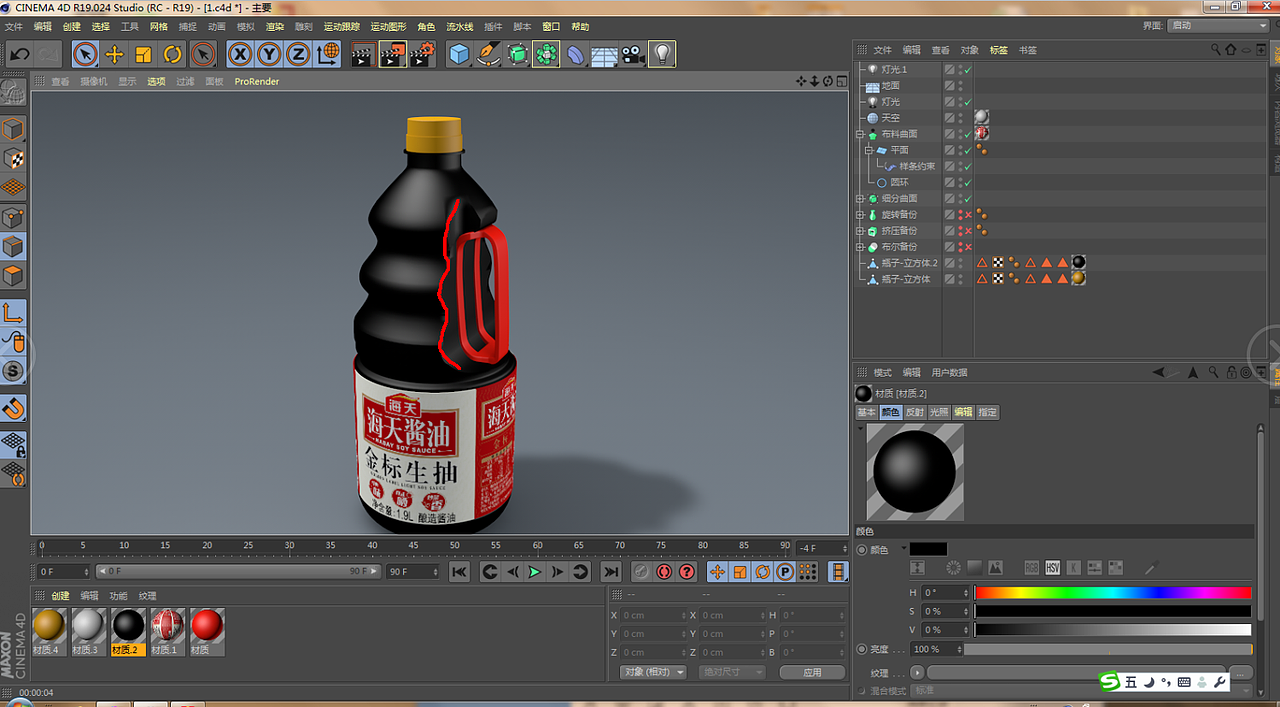This screenshot has width=1280, height=707.
Task: Click Record Active Objects button
Action: coord(641,571)
